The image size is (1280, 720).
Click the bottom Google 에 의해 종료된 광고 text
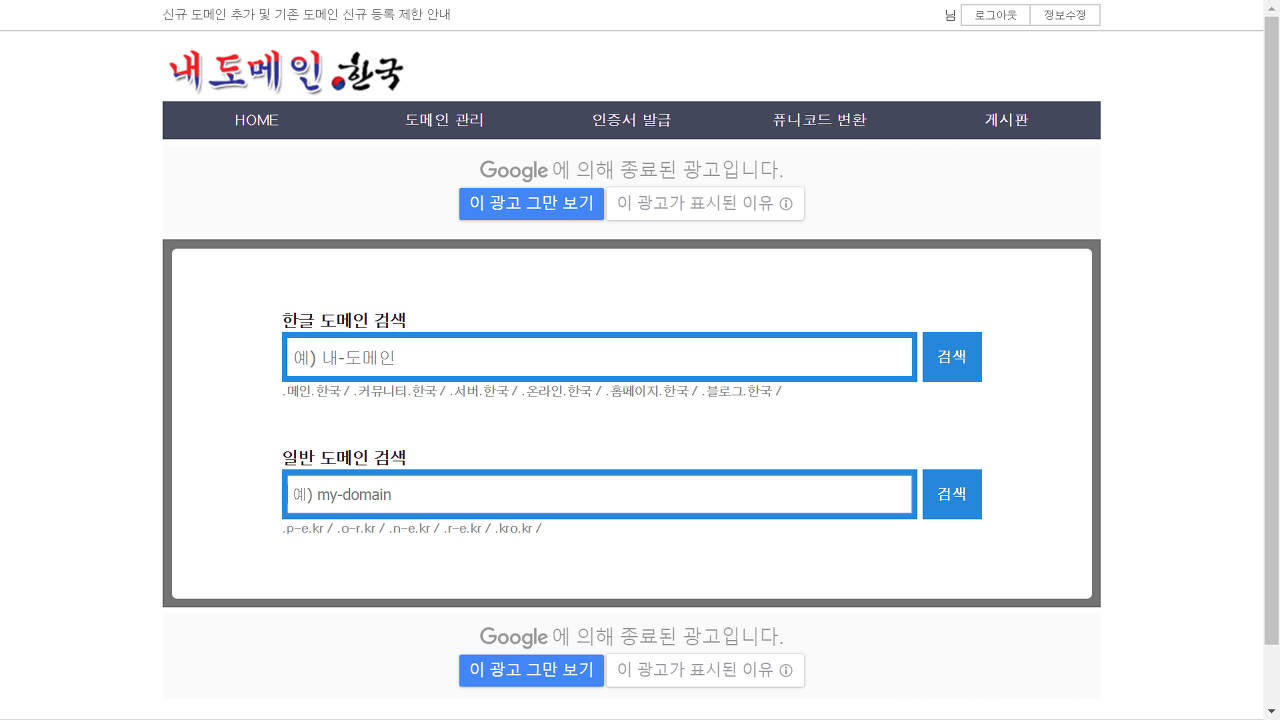631,636
